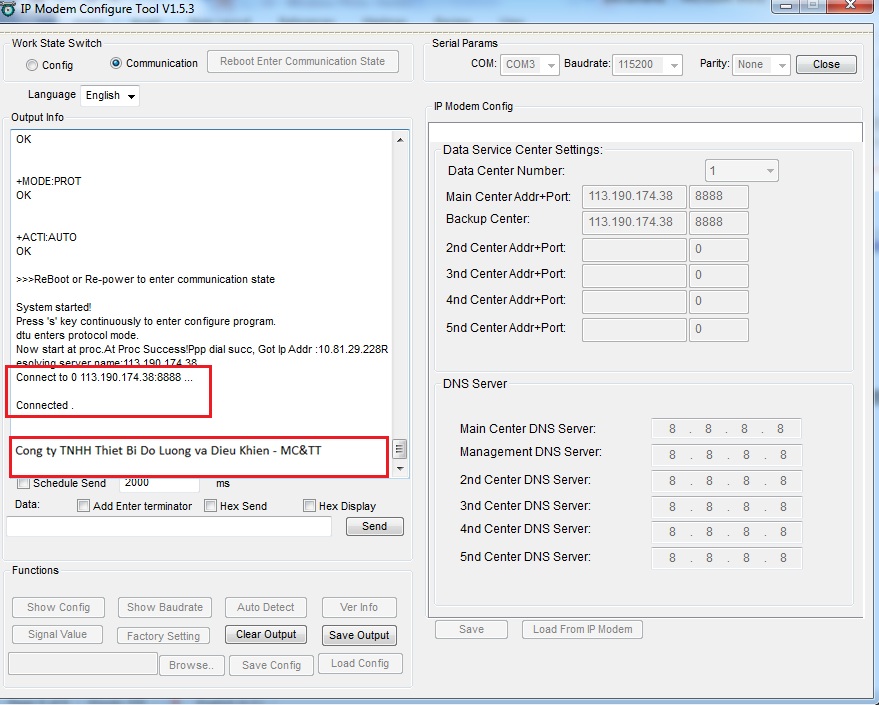Open the COM port dropdown

(x=529, y=64)
